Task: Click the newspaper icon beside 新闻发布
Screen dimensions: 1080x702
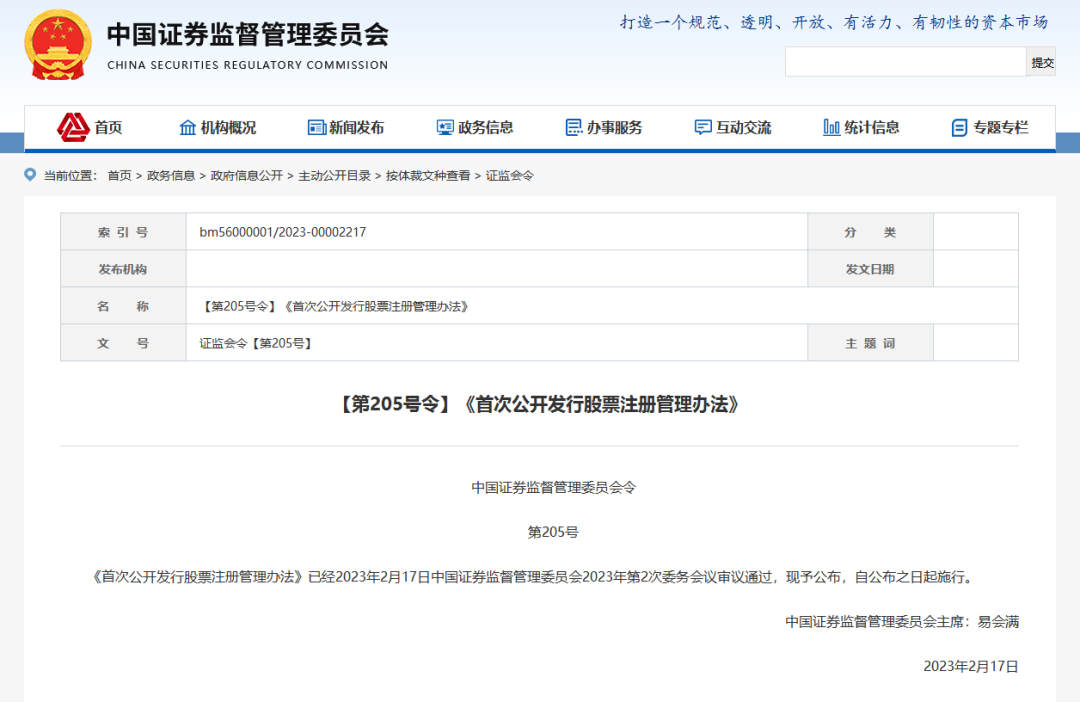Action: point(317,127)
